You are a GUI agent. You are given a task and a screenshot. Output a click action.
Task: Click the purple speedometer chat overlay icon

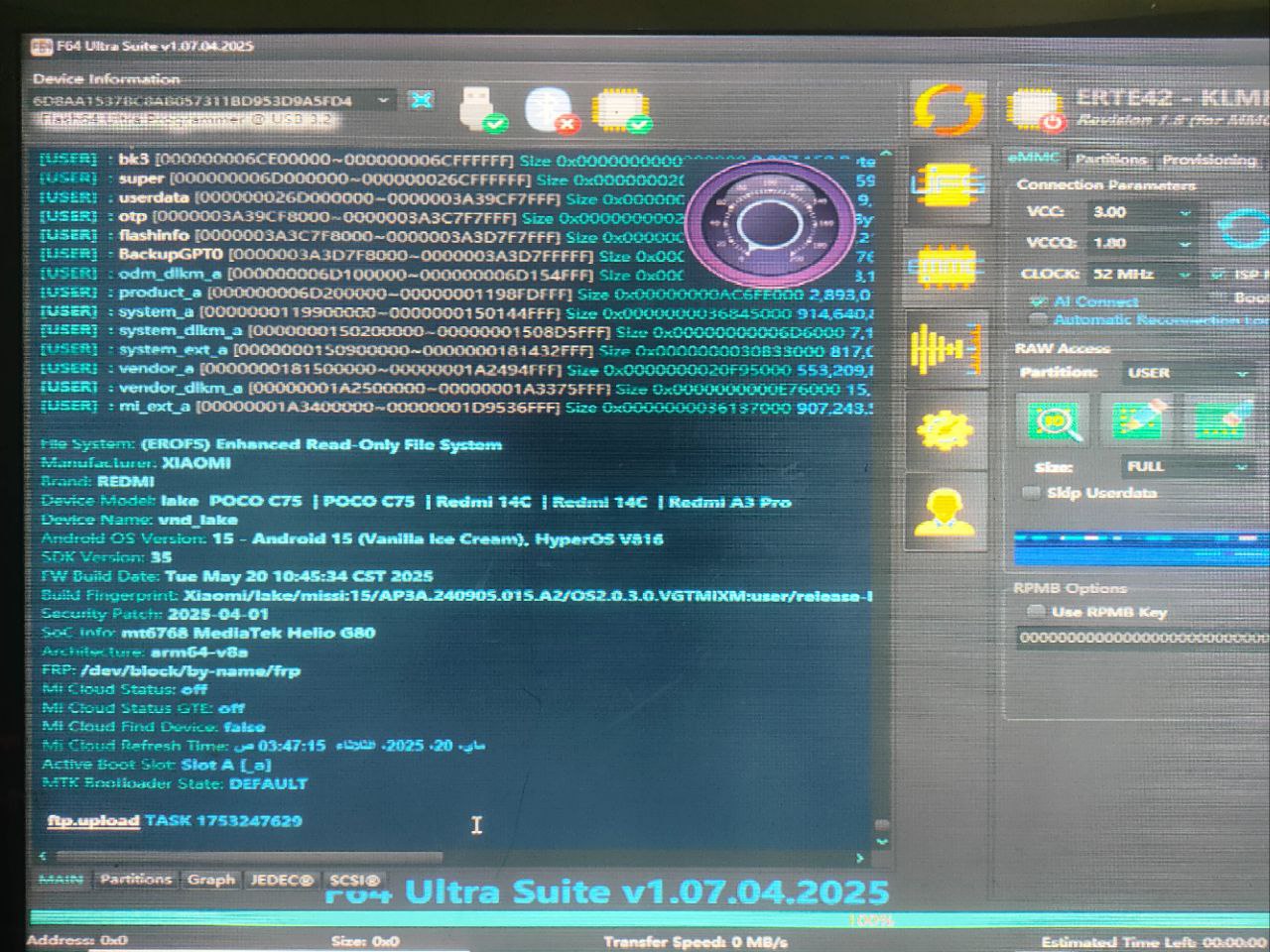[x=772, y=222]
